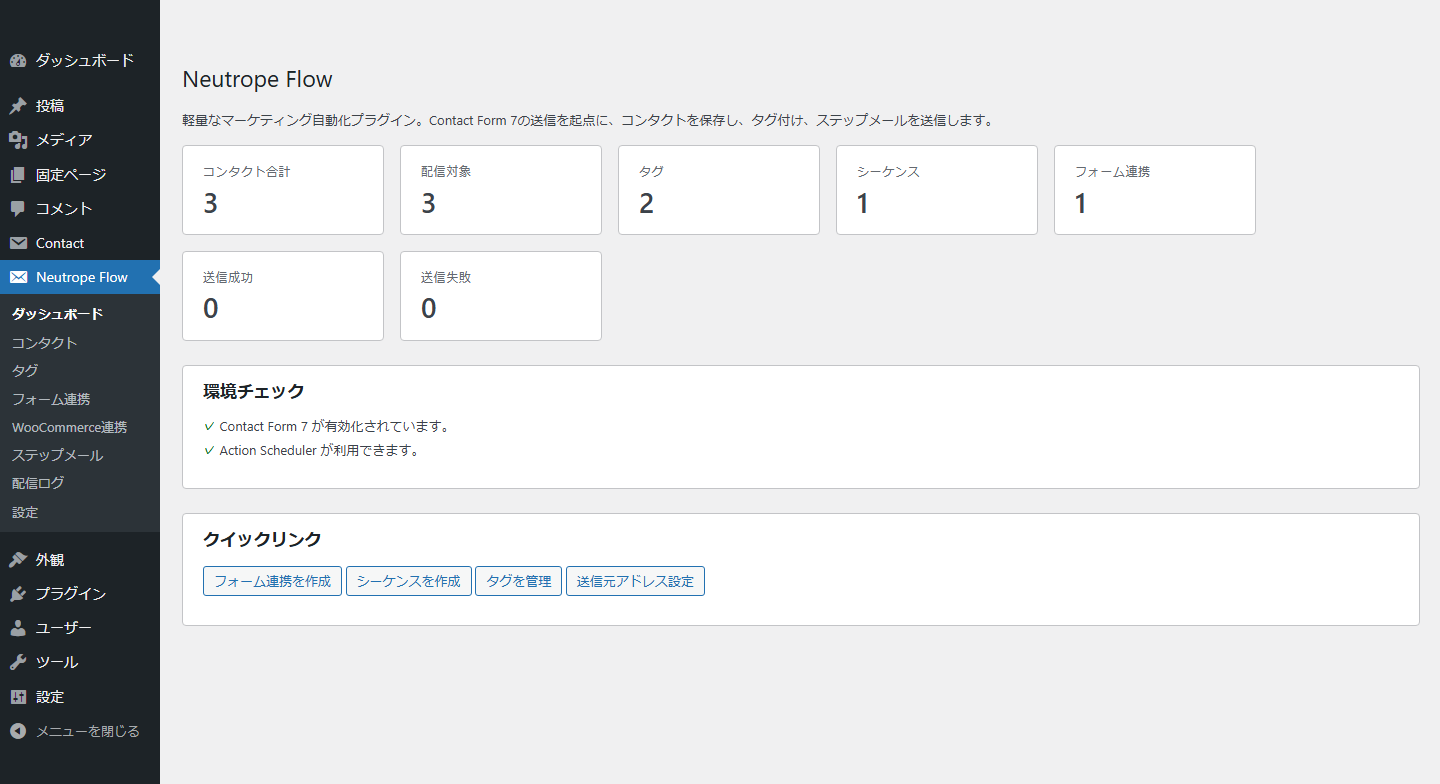This screenshot has height=784, width=1440.
Task: Click the wrench icon beside ツール
Action: (18, 662)
